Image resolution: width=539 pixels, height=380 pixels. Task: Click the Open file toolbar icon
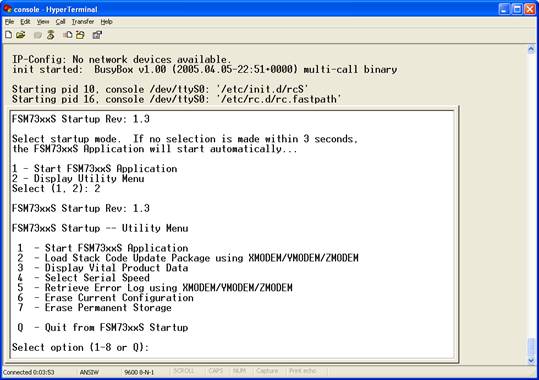pos(21,34)
